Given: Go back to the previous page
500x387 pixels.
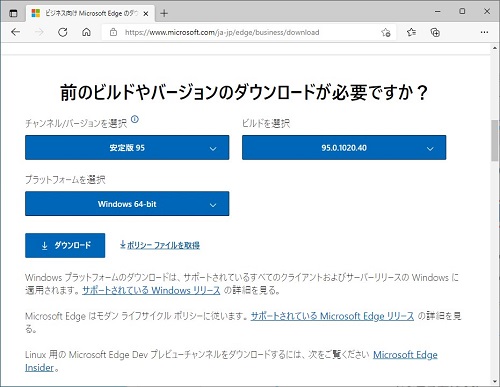Looking at the screenshot, I should [16, 32].
